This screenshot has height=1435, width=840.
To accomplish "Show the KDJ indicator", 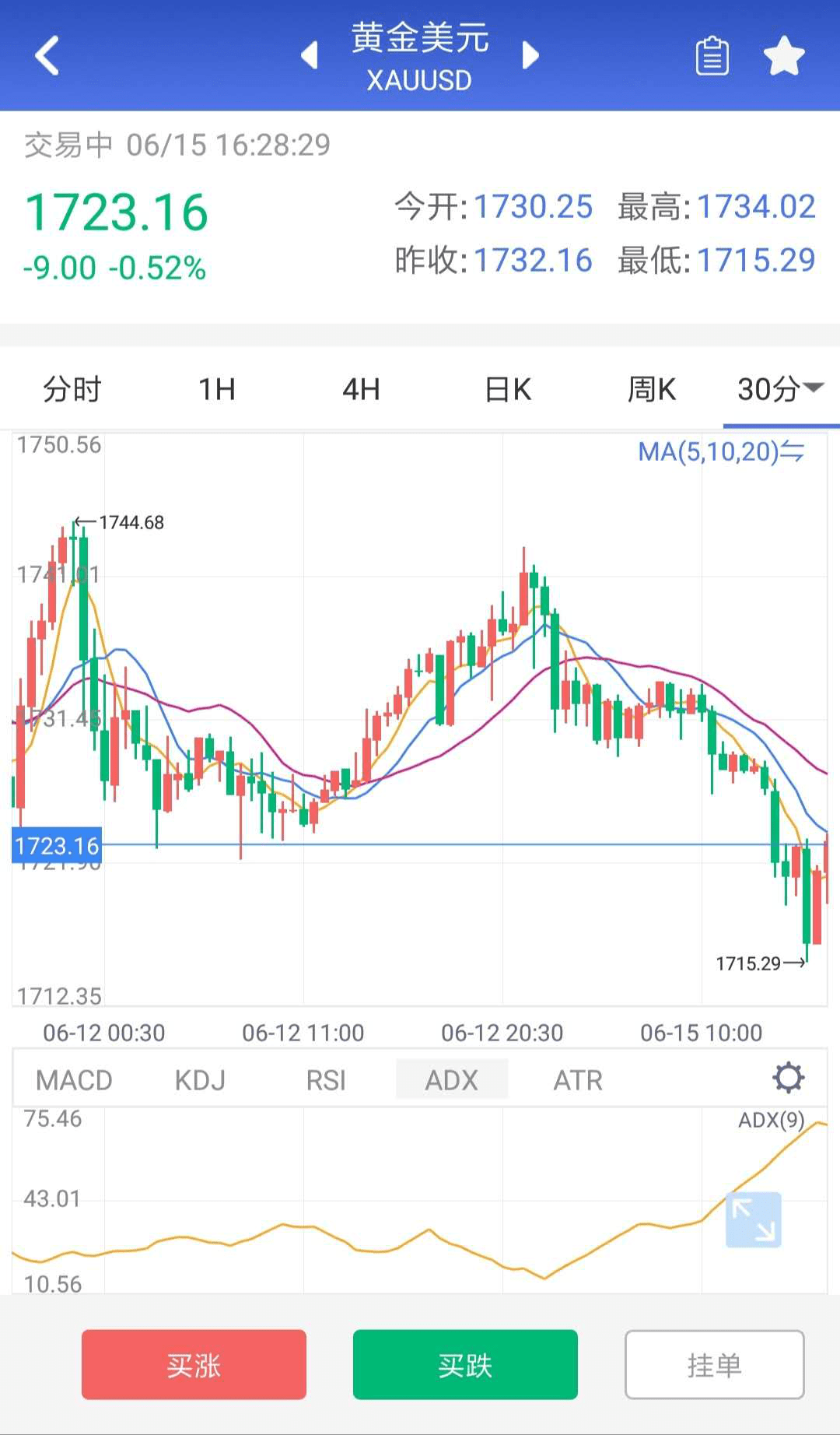I will pos(200,1080).
